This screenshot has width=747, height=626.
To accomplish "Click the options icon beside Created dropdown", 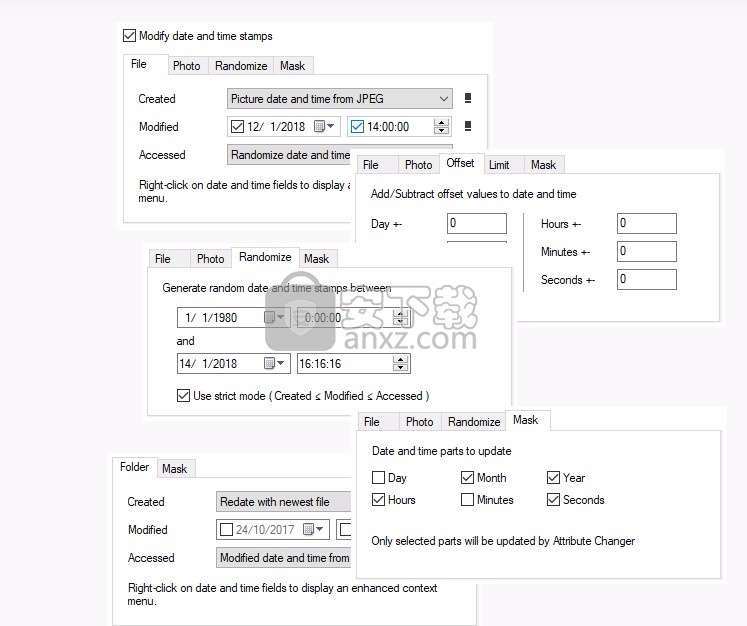I will (x=467, y=99).
